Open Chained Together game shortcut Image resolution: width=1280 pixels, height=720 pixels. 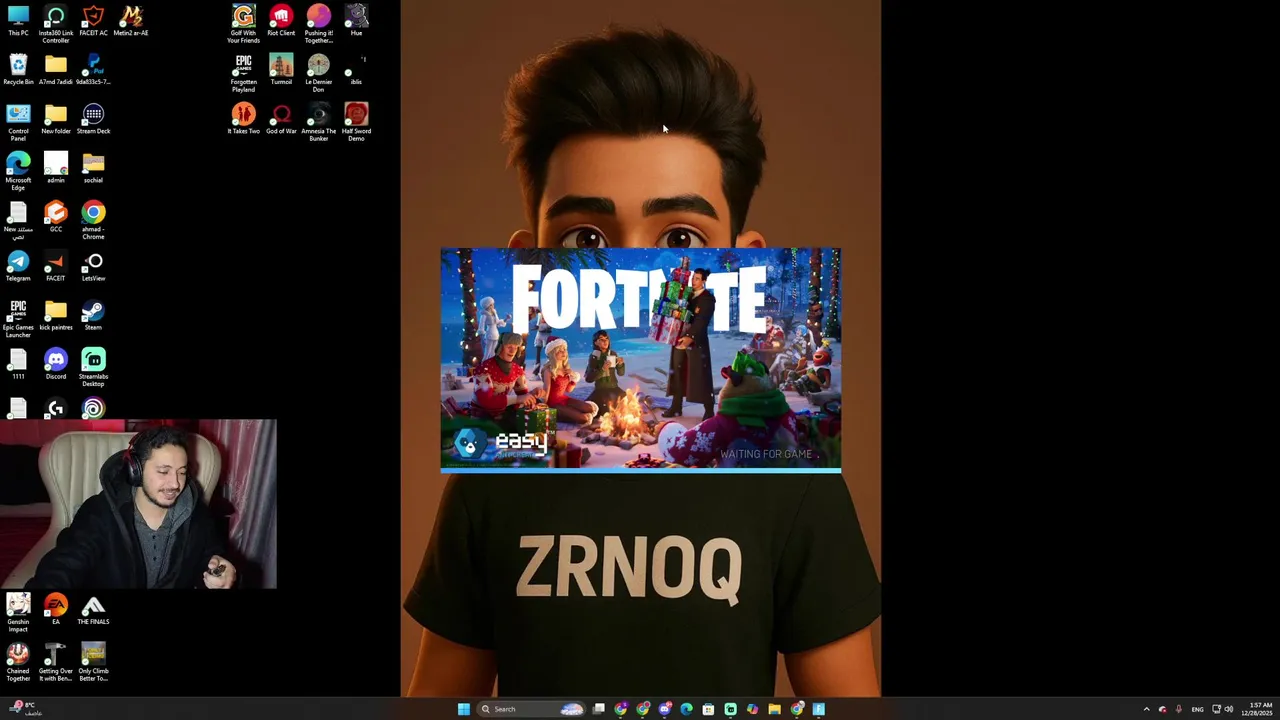pos(18,662)
